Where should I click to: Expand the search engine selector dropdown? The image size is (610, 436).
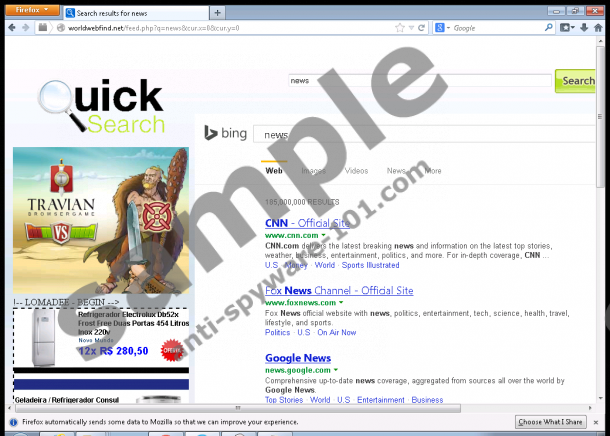pos(446,28)
